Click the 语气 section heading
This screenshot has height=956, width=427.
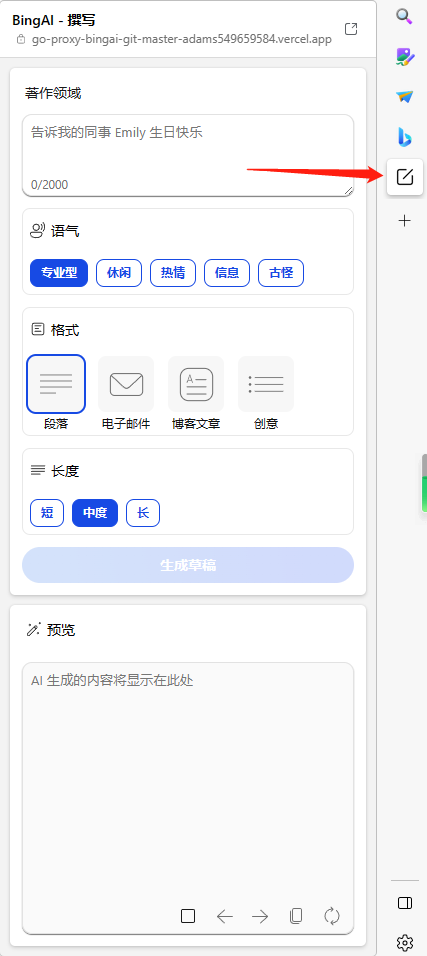pyautogui.click(x=65, y=232)
